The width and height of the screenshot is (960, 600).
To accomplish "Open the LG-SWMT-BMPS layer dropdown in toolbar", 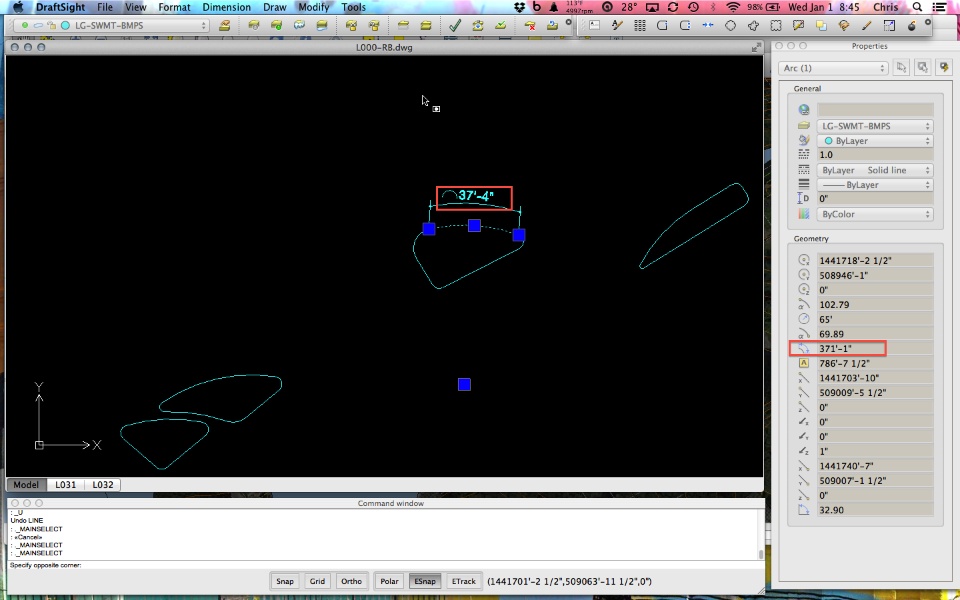I will pyautogui.click(x=112, y=26).
